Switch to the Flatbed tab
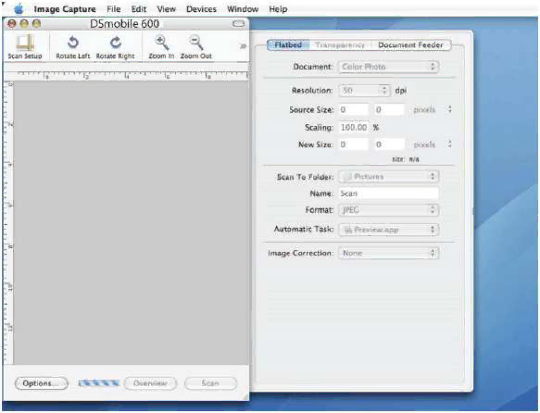 [x=288, y=45]
